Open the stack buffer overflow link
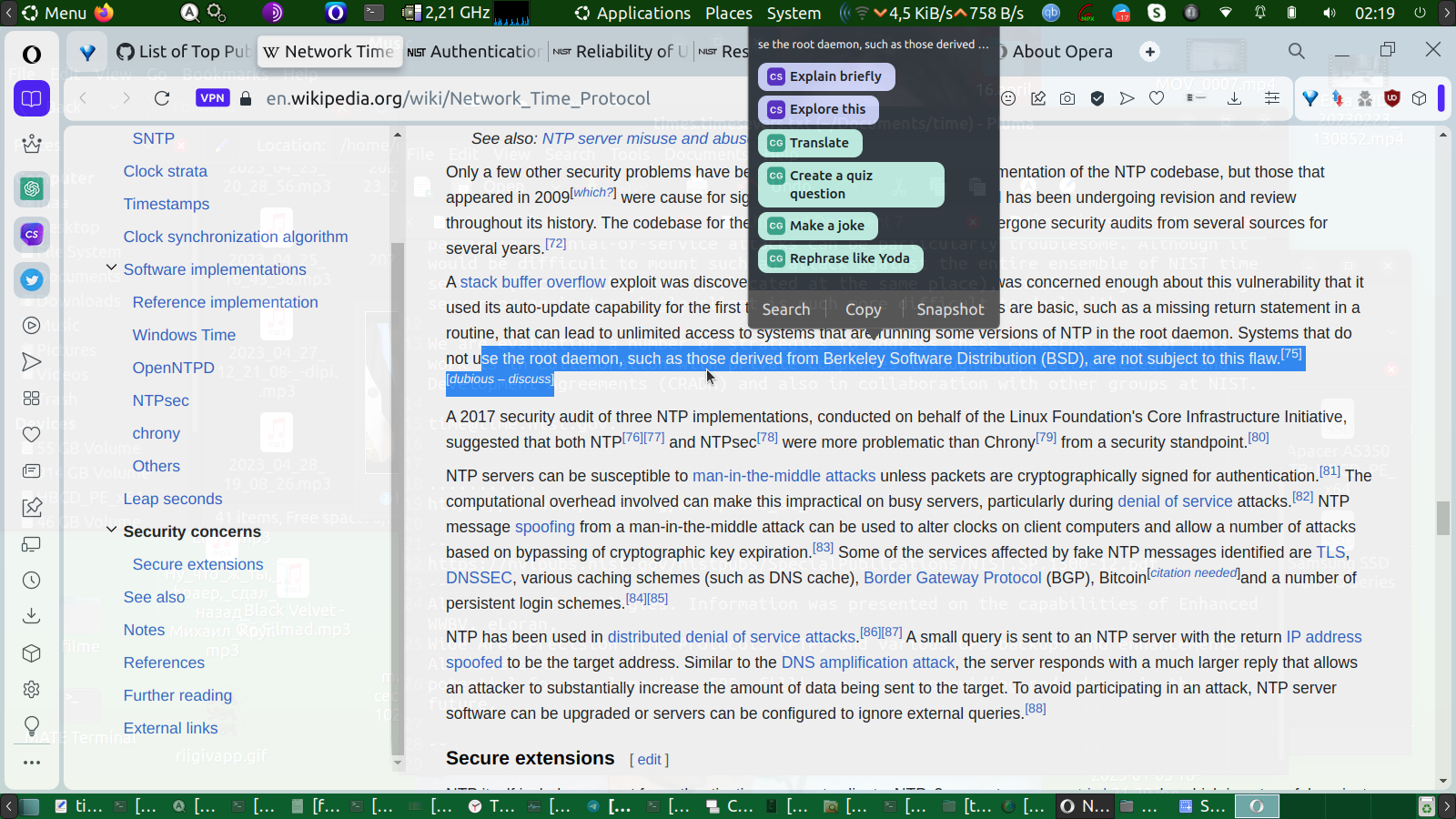1456x819 pixels. pos(532,282)
